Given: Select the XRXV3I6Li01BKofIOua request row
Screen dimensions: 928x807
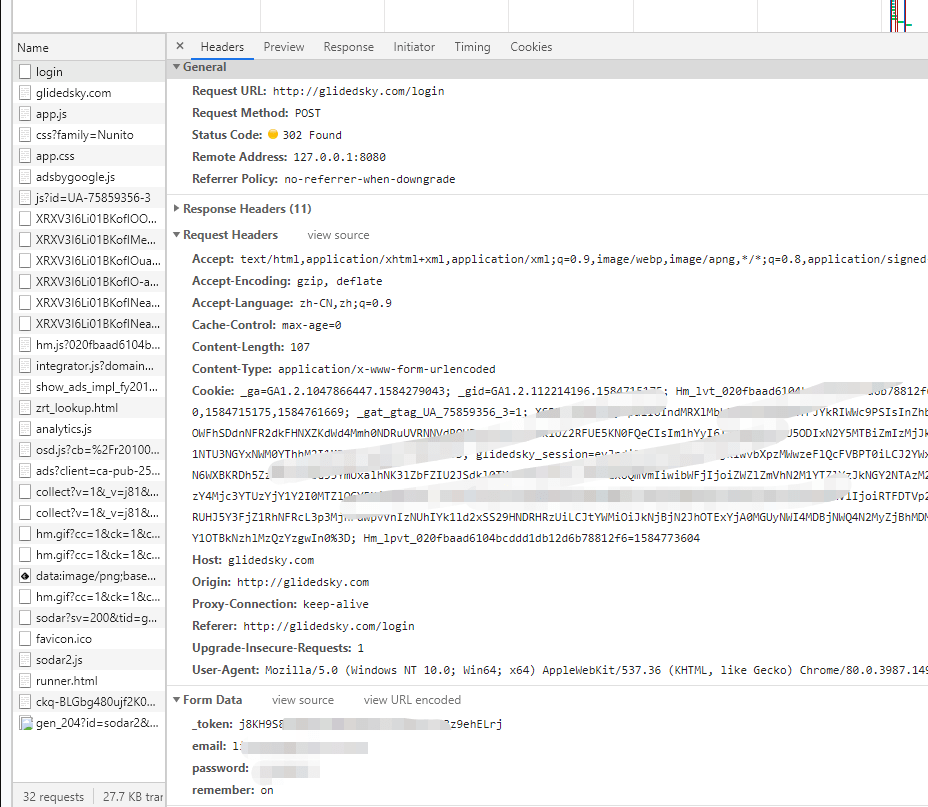Looking at the screenshot, I should click(89, 261).
